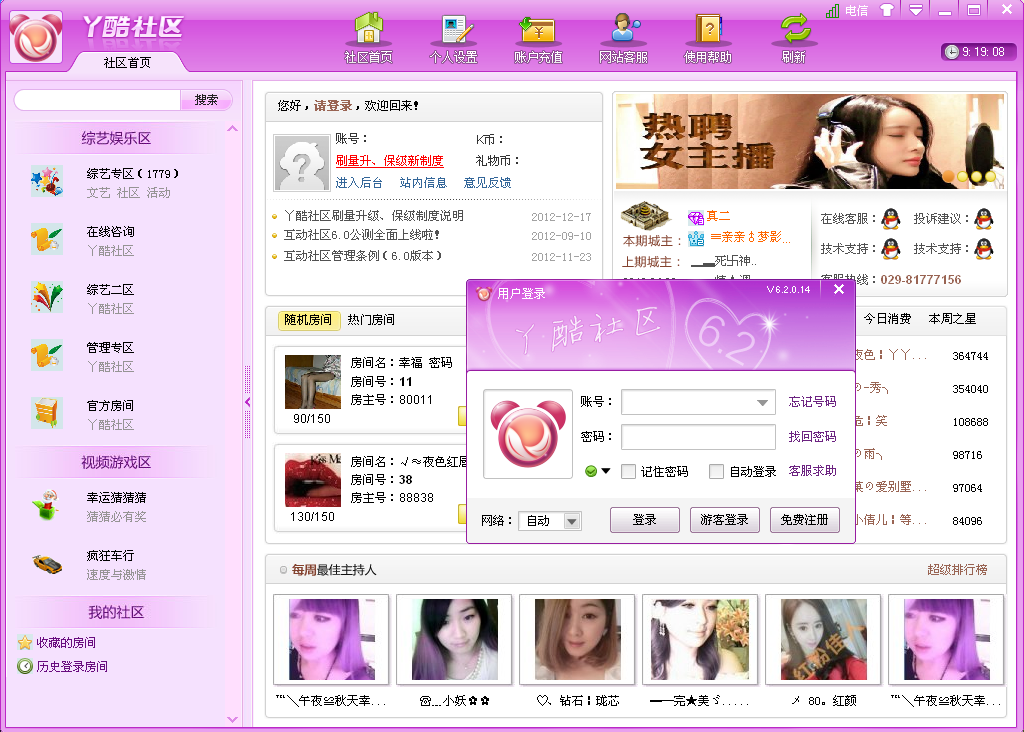Open the green online status selector
Screen dimensions: 1024x732
pos(597,471)
